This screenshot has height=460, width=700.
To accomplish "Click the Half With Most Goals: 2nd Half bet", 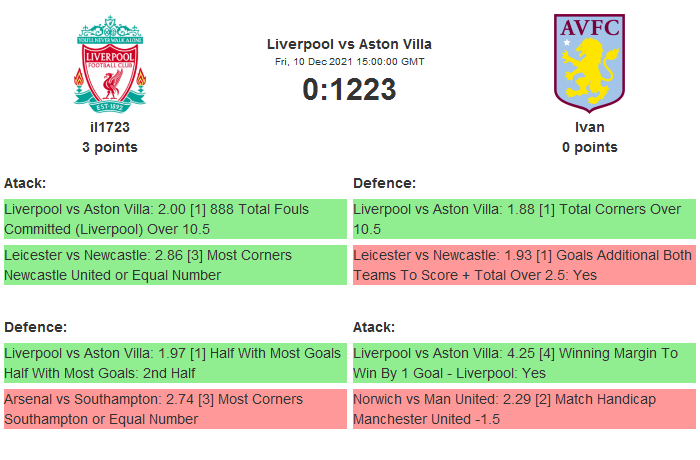I will click(174, 363).
